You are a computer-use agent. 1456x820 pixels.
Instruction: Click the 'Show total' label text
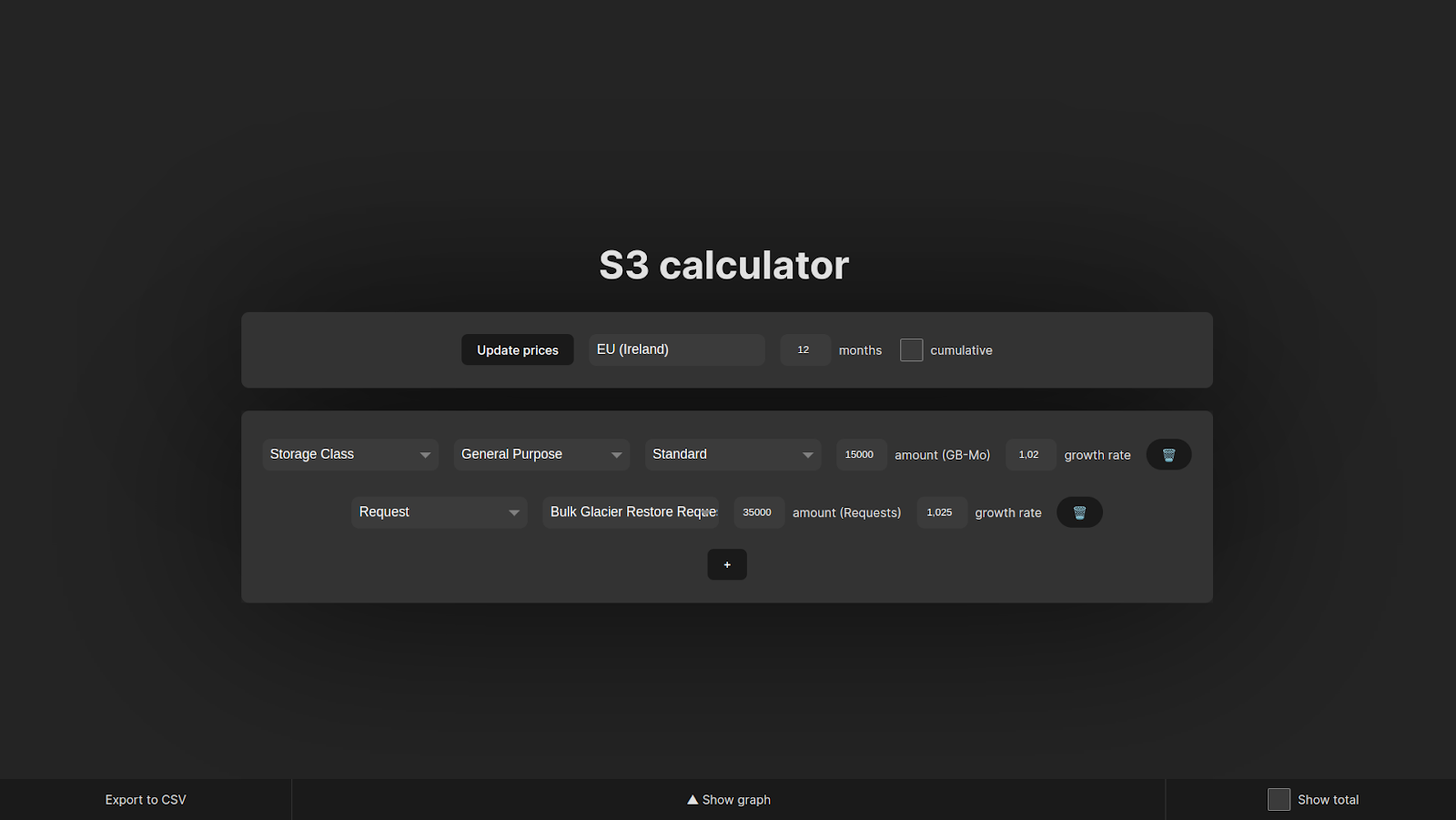click(x=1328, y=800)
